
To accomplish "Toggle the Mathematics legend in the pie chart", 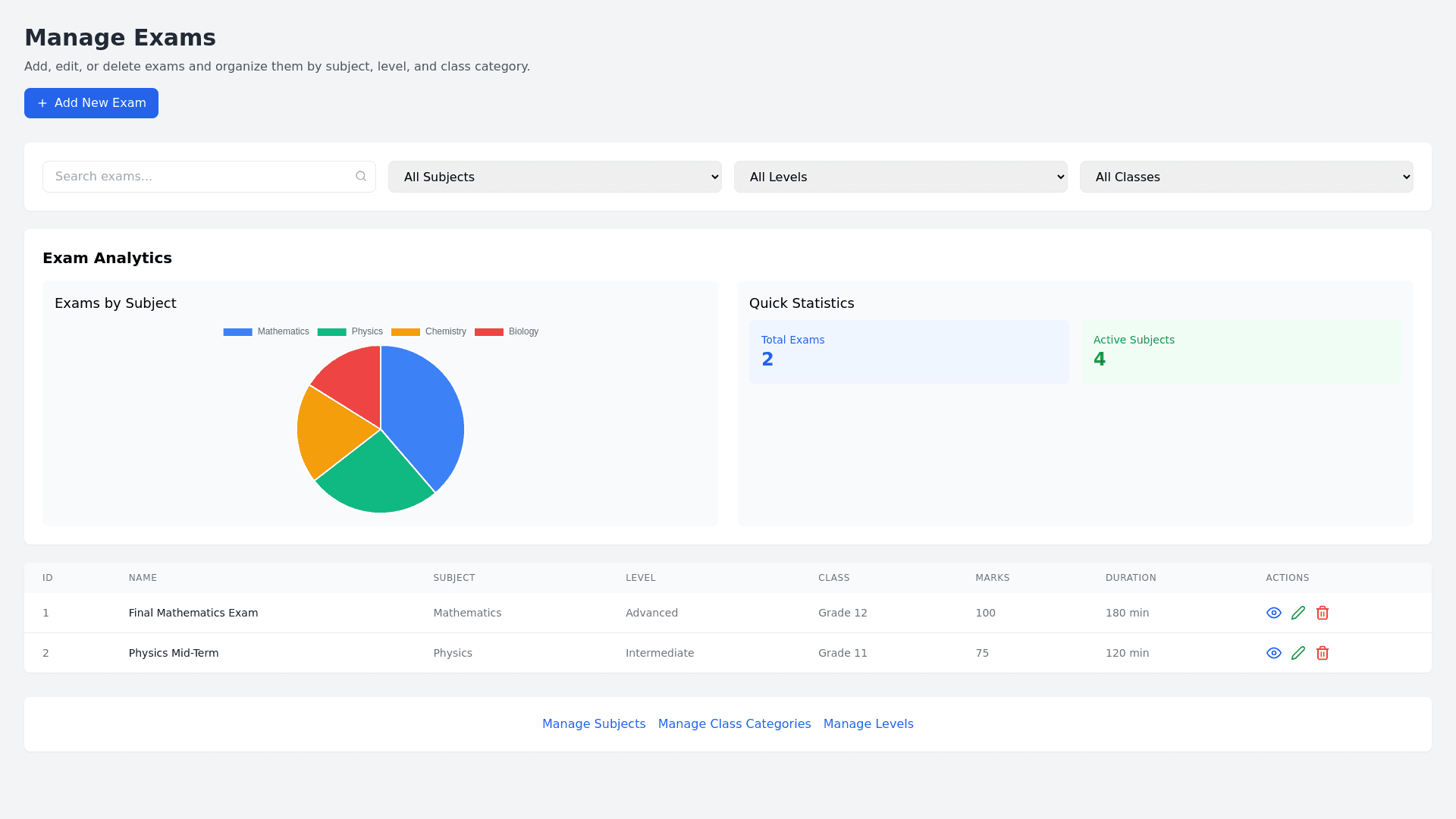I will click(x=265, y=331).
